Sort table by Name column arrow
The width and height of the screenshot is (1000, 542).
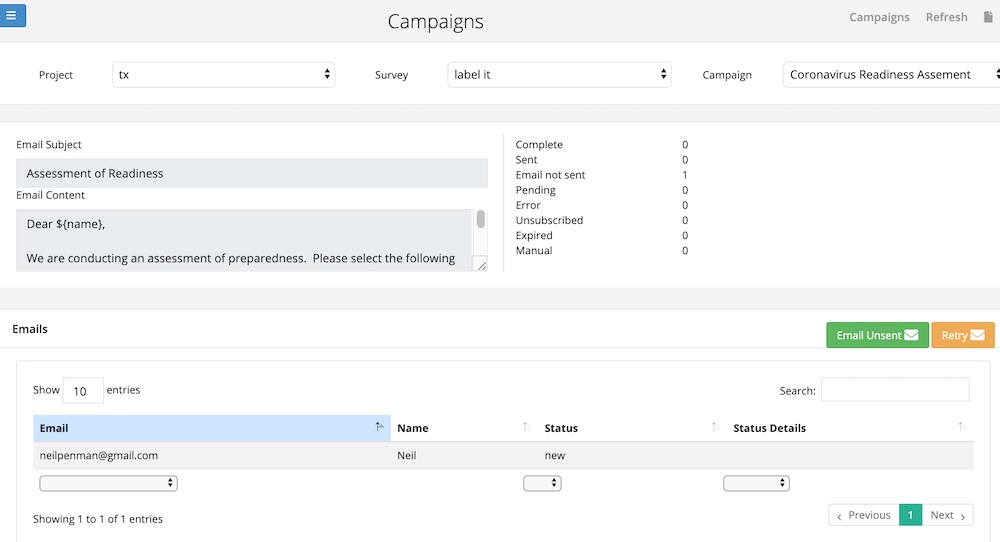coord(527,427)
